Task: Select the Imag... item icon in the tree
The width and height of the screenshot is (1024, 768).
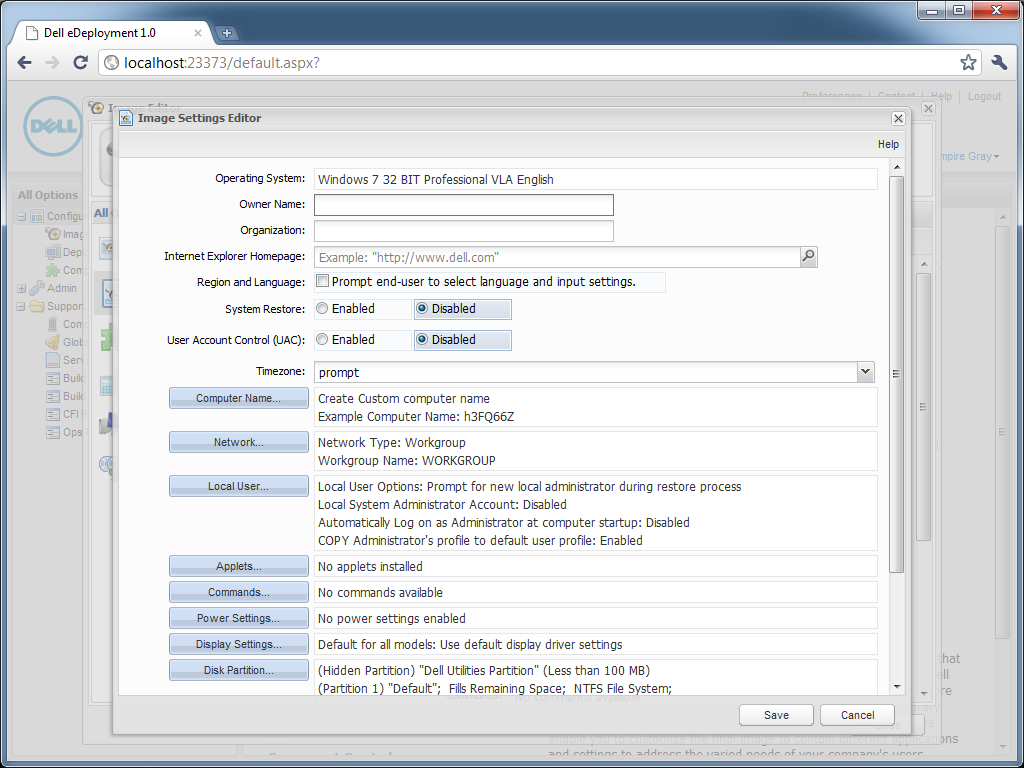Action: (53, 234)
